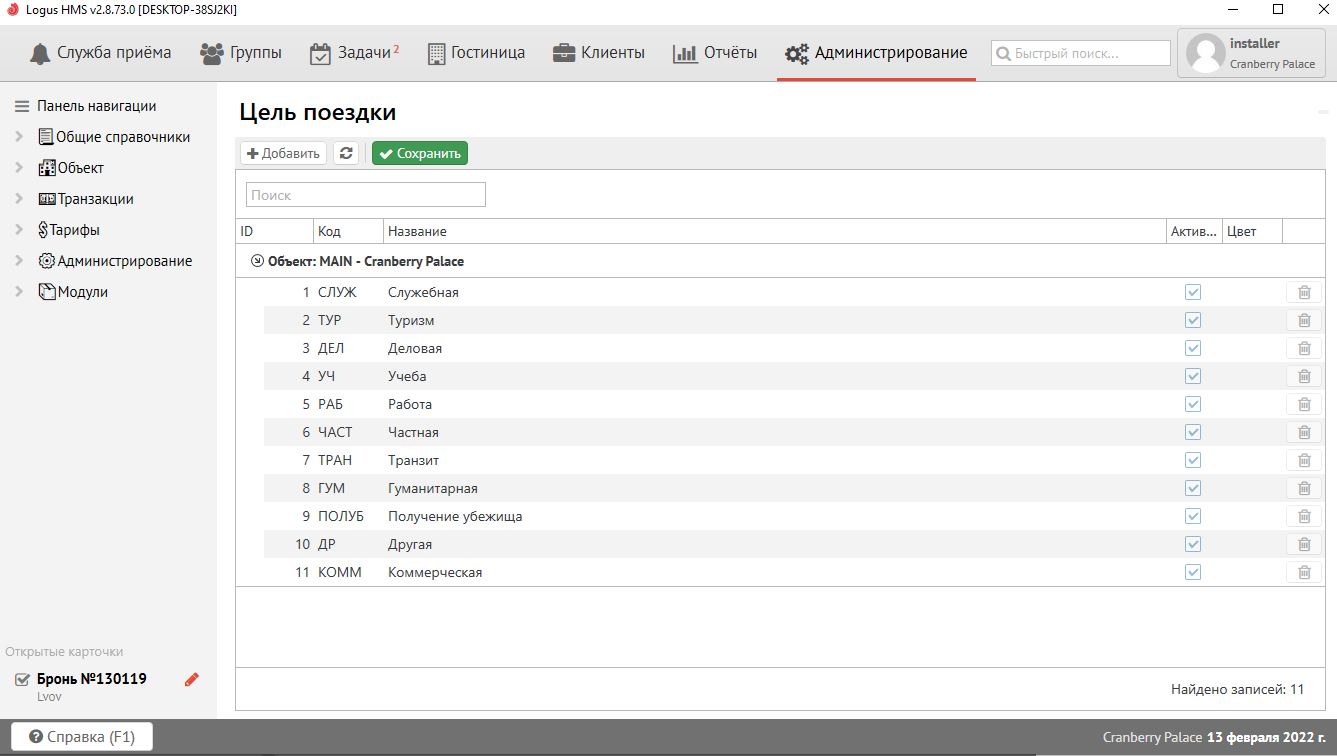The image size is (1337, 756).
Task: Click the gear icon beside Администрирование in sidebar
Action: pyautogui.click(x=47, y=261)
